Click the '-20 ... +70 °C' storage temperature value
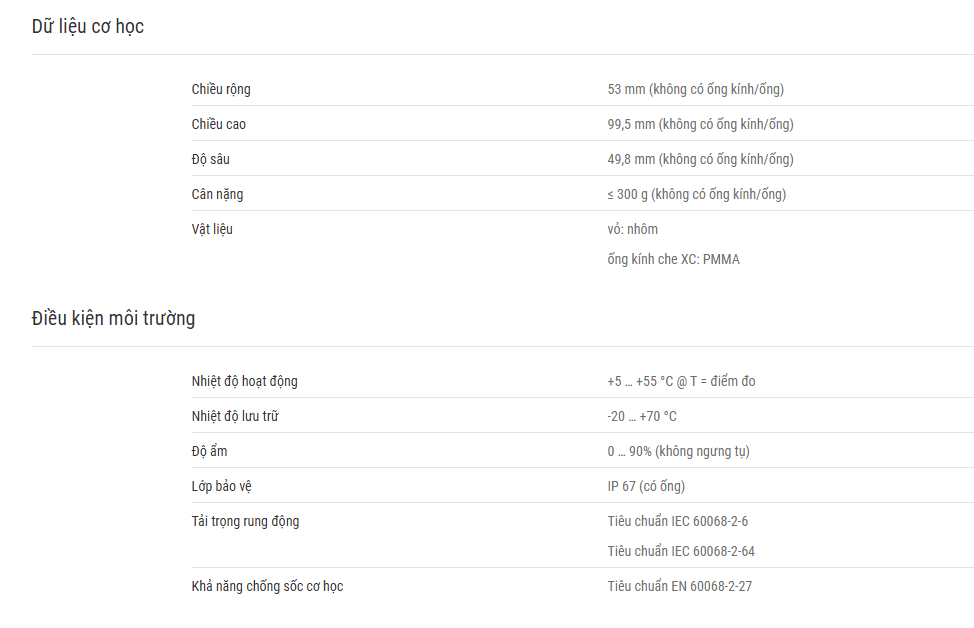 642,416
